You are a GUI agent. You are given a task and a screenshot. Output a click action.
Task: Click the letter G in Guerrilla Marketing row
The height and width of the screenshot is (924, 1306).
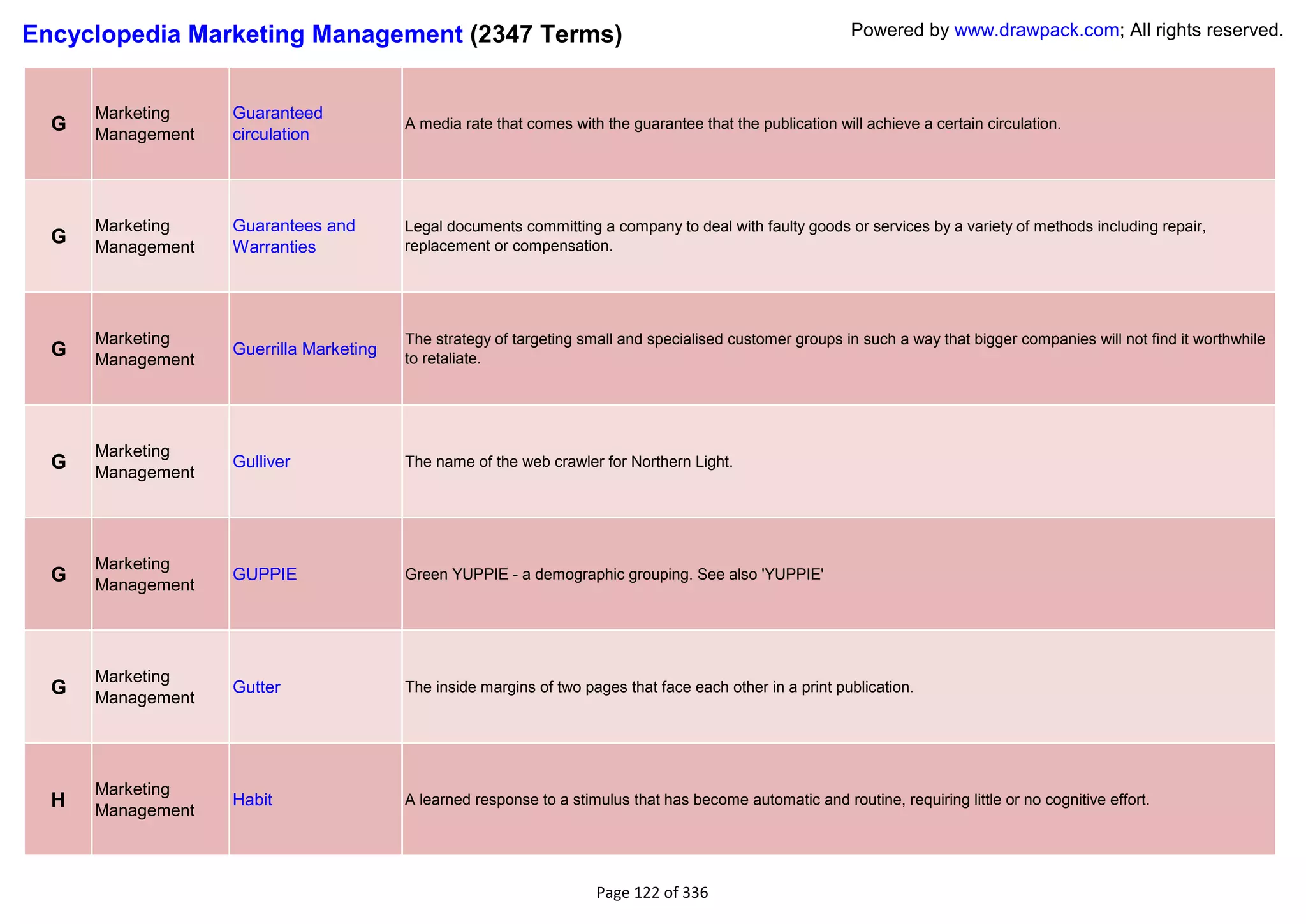58,349
